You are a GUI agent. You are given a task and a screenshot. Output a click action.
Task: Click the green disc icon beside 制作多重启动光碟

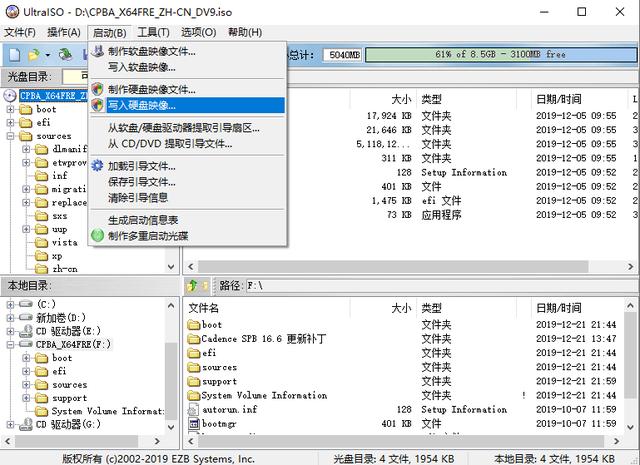(97, 236)
